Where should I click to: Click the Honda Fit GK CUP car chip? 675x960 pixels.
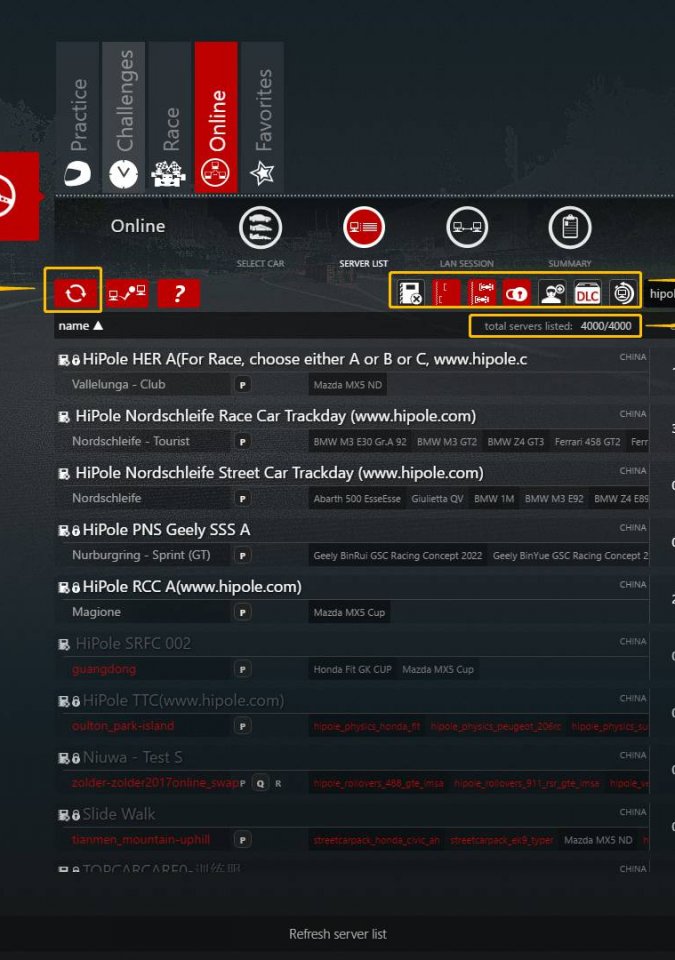pyautogui.click(x=353, y=670)
